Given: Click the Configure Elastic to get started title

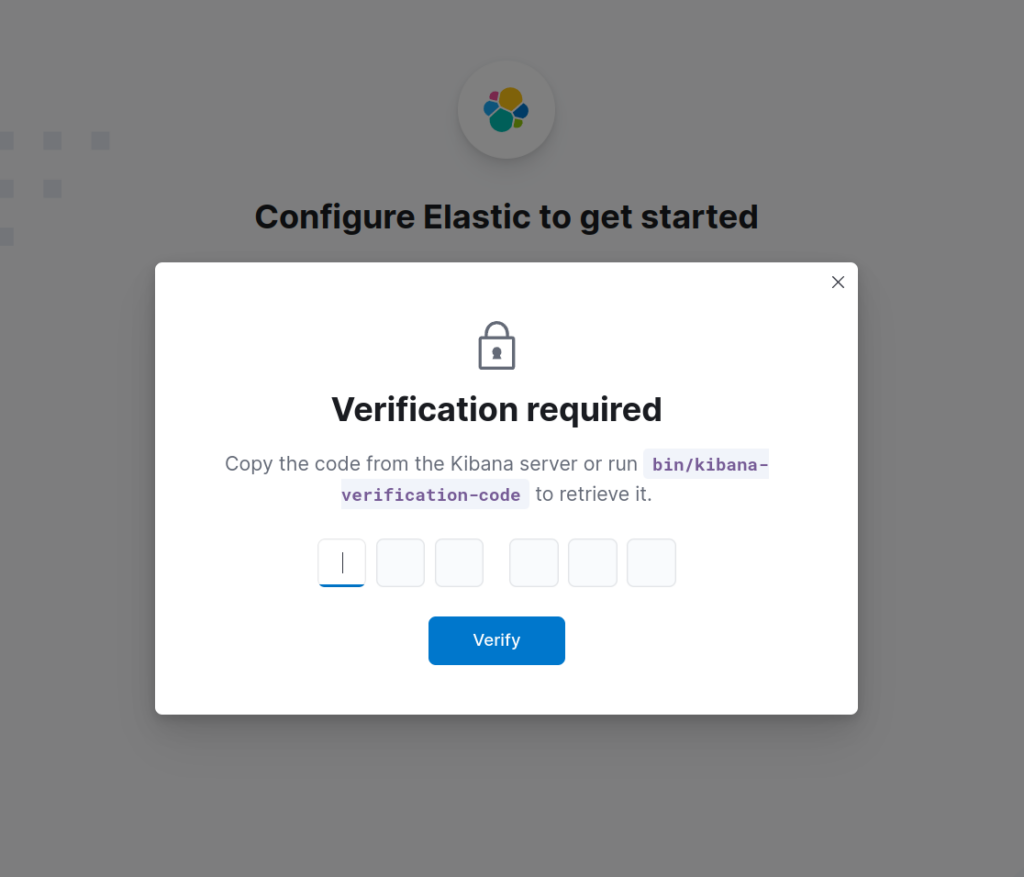Looking at the screenshot, I should click(x=506, y=217).
